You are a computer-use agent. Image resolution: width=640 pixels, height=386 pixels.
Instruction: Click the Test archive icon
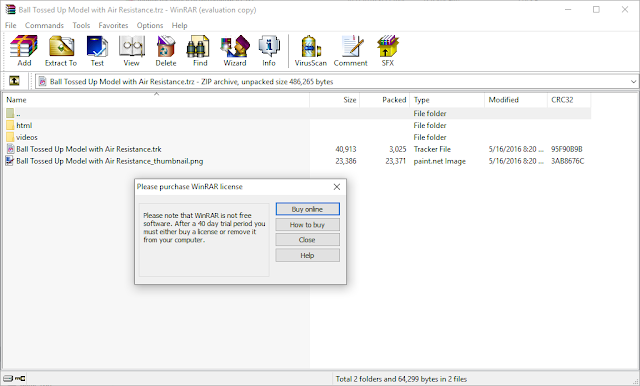click(97, 51)
